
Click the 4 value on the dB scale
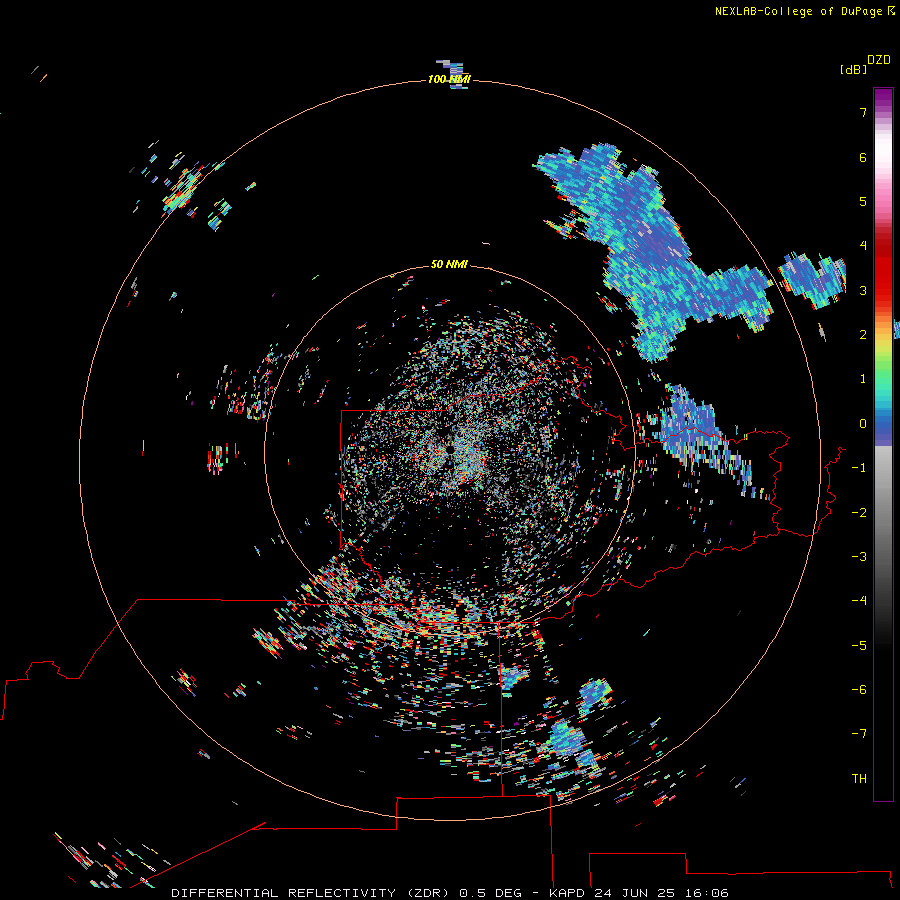[863, 245]
